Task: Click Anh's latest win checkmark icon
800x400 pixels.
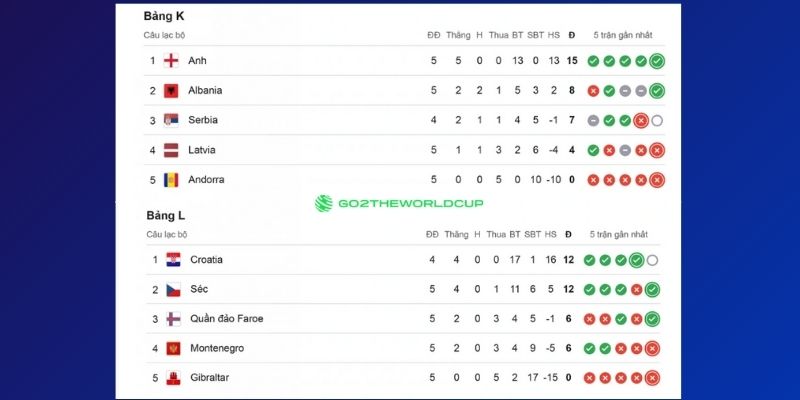Action: (x=656, y=61)
